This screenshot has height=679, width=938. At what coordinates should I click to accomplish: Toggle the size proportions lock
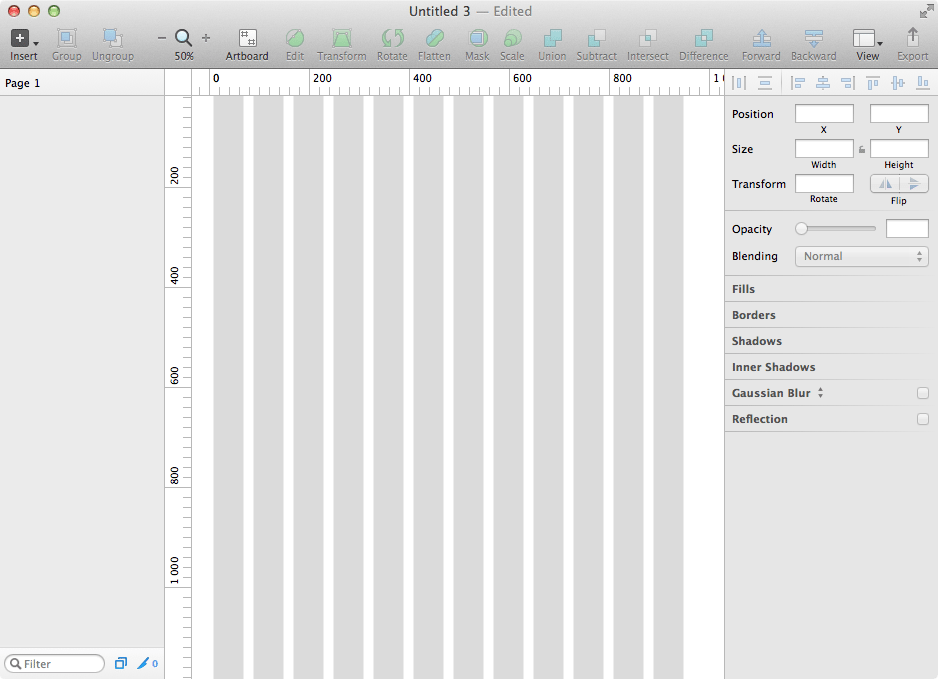862,150
